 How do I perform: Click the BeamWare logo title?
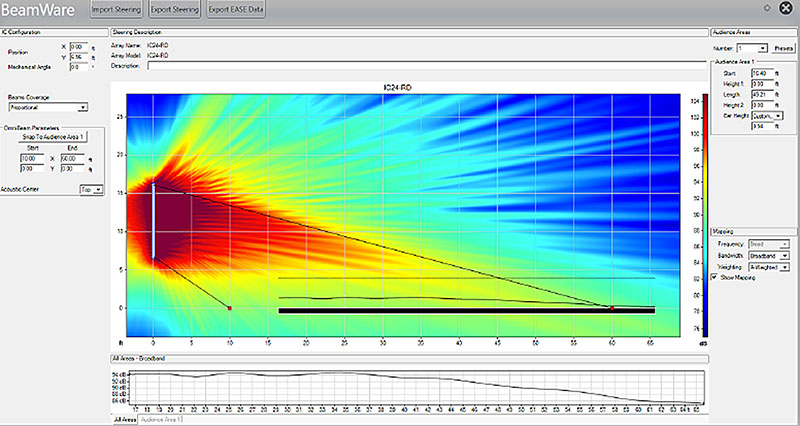click(x=38, y=10)
